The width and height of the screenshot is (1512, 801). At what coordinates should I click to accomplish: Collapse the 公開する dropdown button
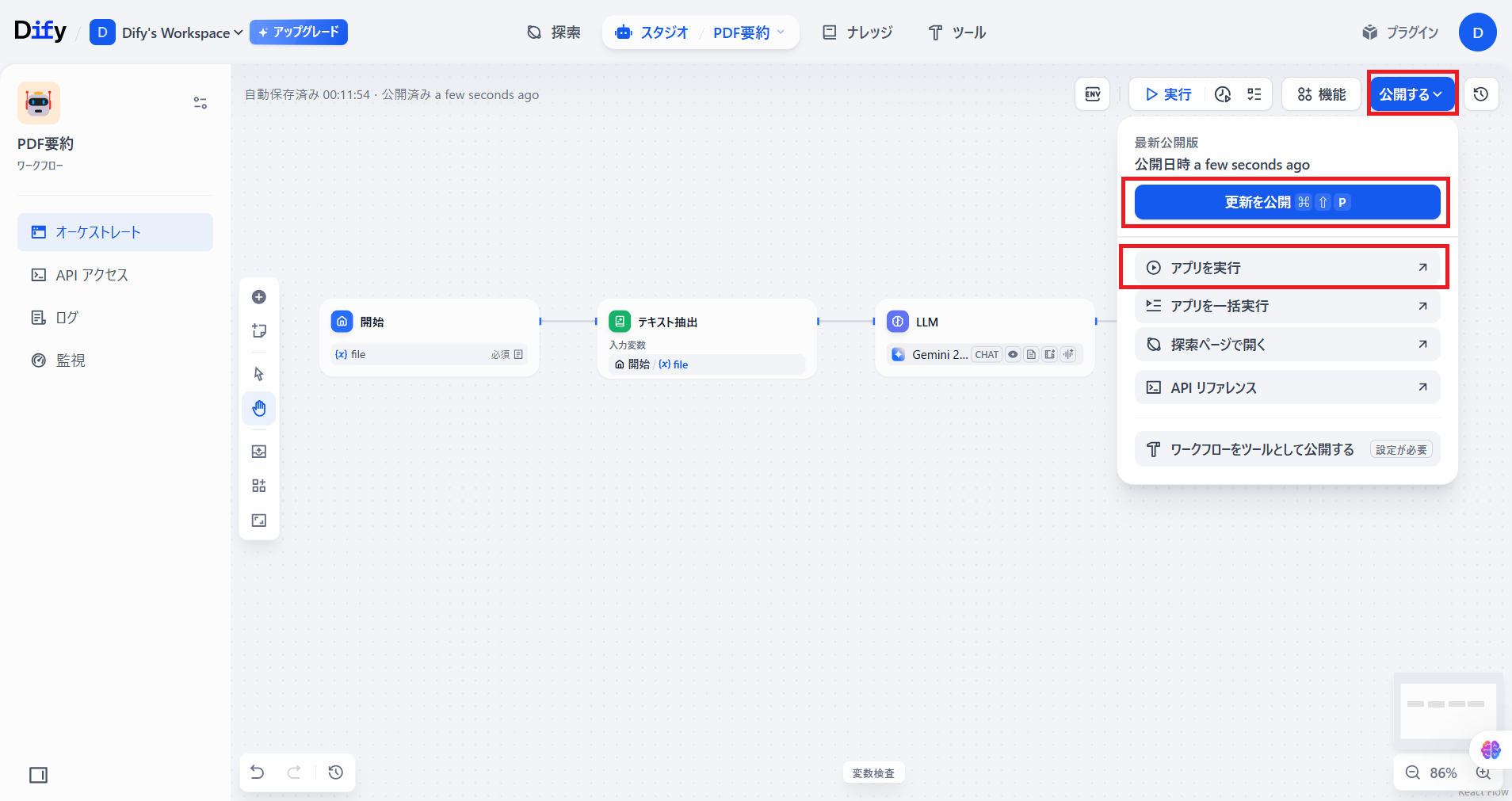click(1411, 94)
